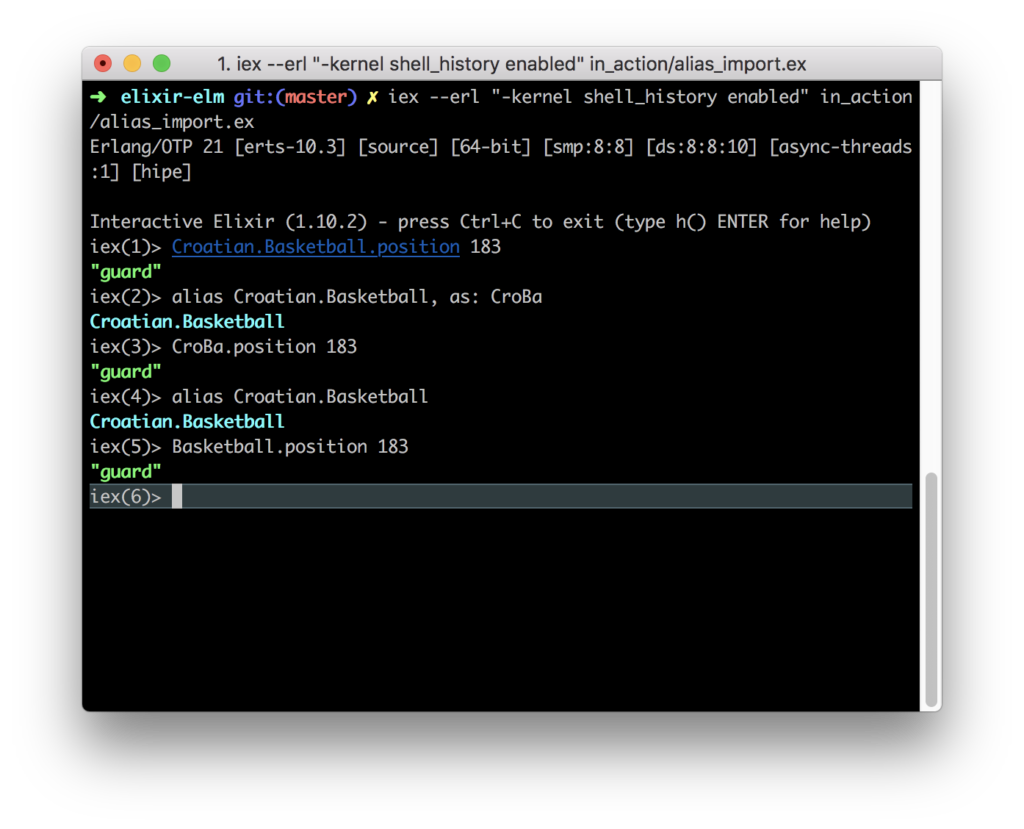This screenshot has height=829, width=1024.
Task: Click the "elixir-elm" directory name in prompt
Action: [172, 97]
